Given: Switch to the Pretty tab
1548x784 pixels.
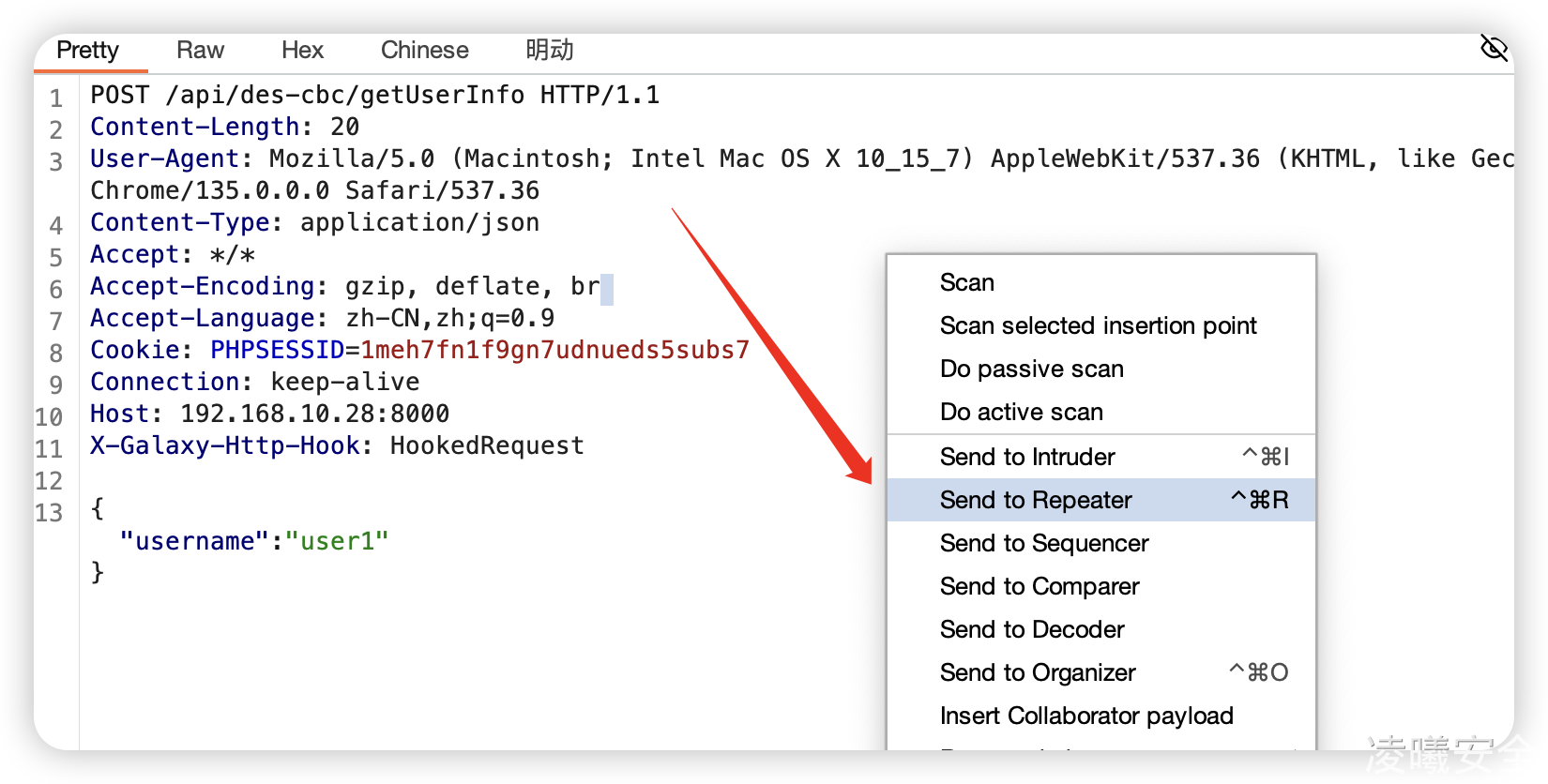Looking at the screenshot, I should coord(88,51).
